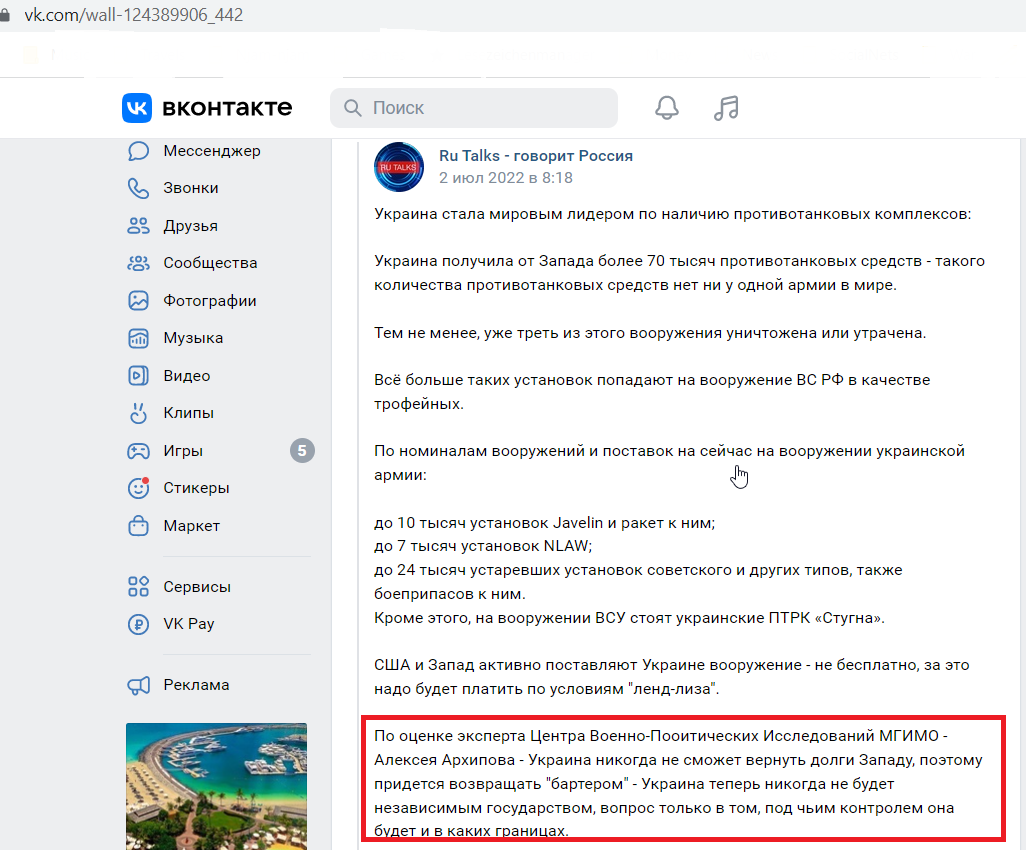Click the Сообщества group icon
Image resolution: width=1026 pixels, height=850 pixels.
click(x=138, y=263)
